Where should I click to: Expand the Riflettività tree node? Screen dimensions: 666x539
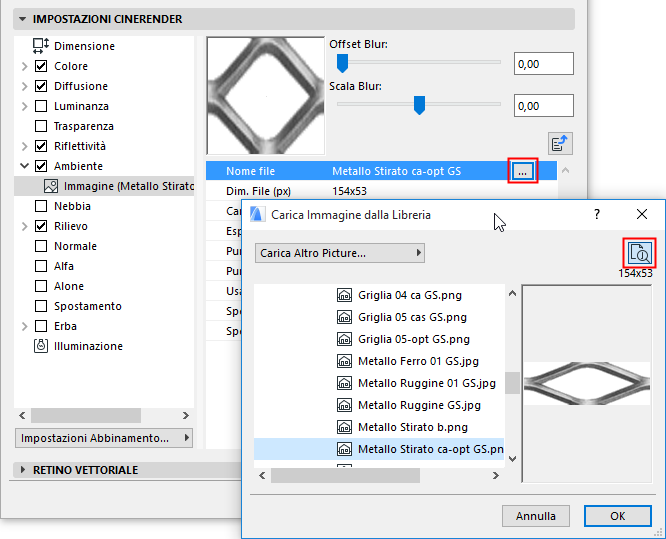(x=25, y=146)
